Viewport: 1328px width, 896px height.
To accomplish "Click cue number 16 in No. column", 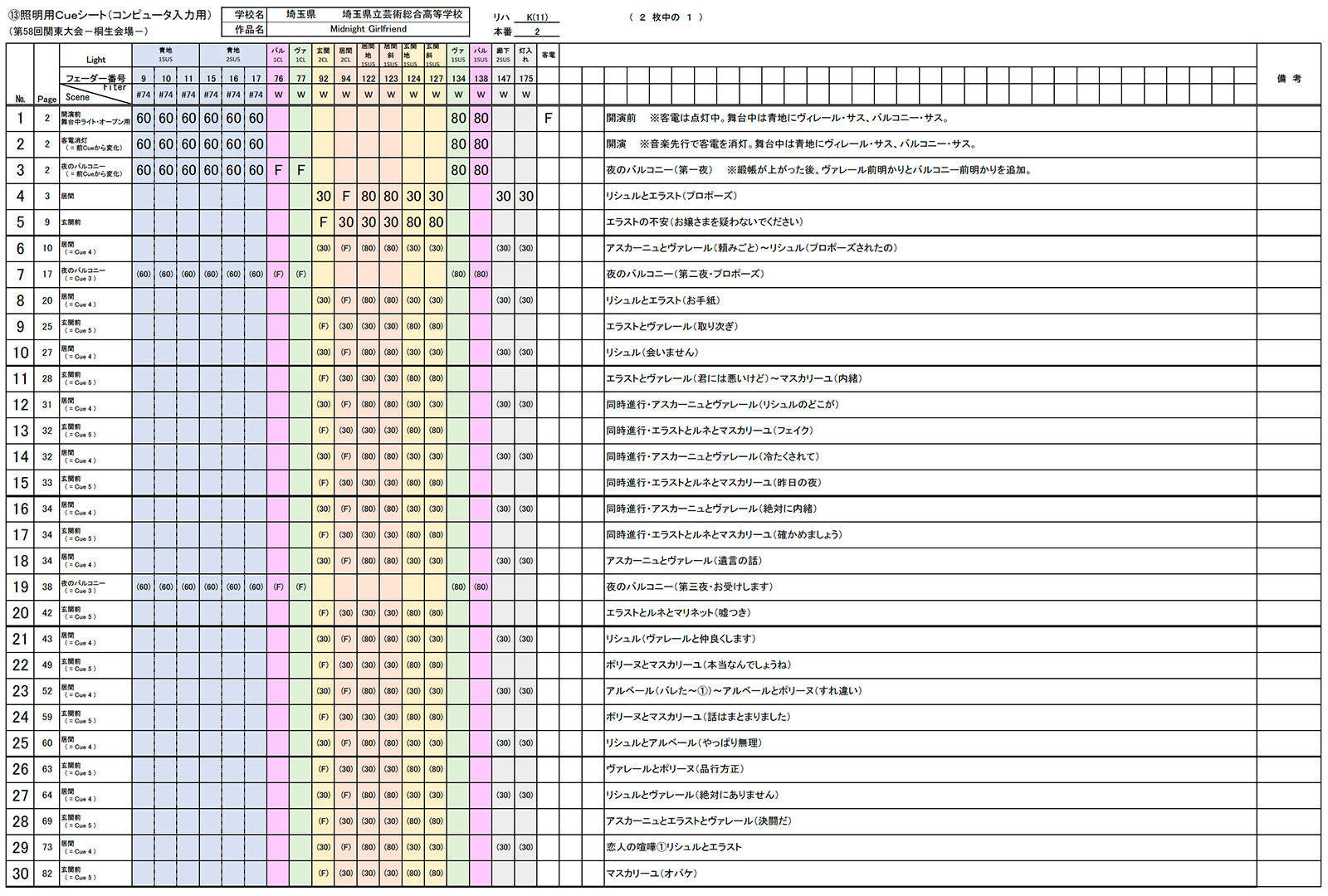I will click(x=20, y=509).
